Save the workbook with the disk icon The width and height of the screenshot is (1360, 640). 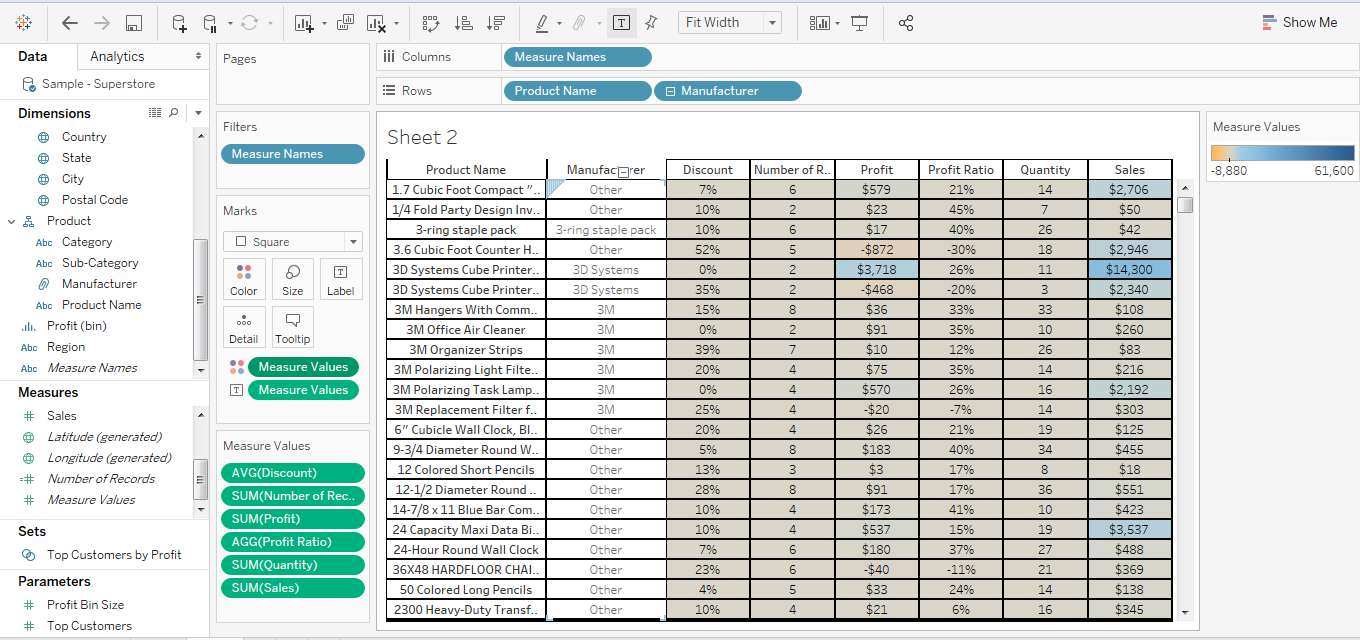coord(134,22)
